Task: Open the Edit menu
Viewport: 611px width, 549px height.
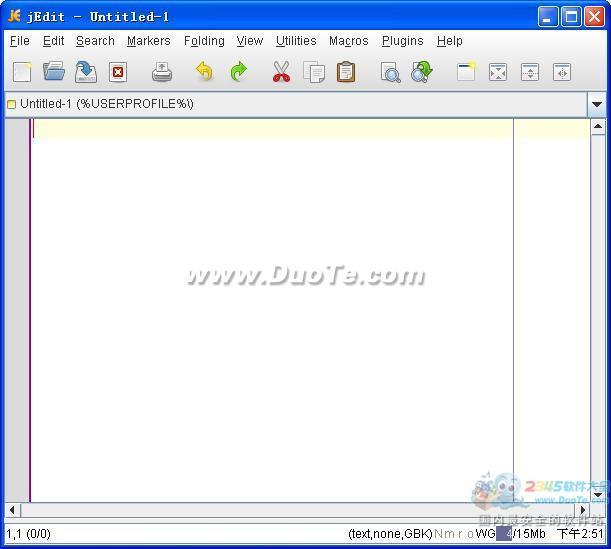Action: (53, 41)
